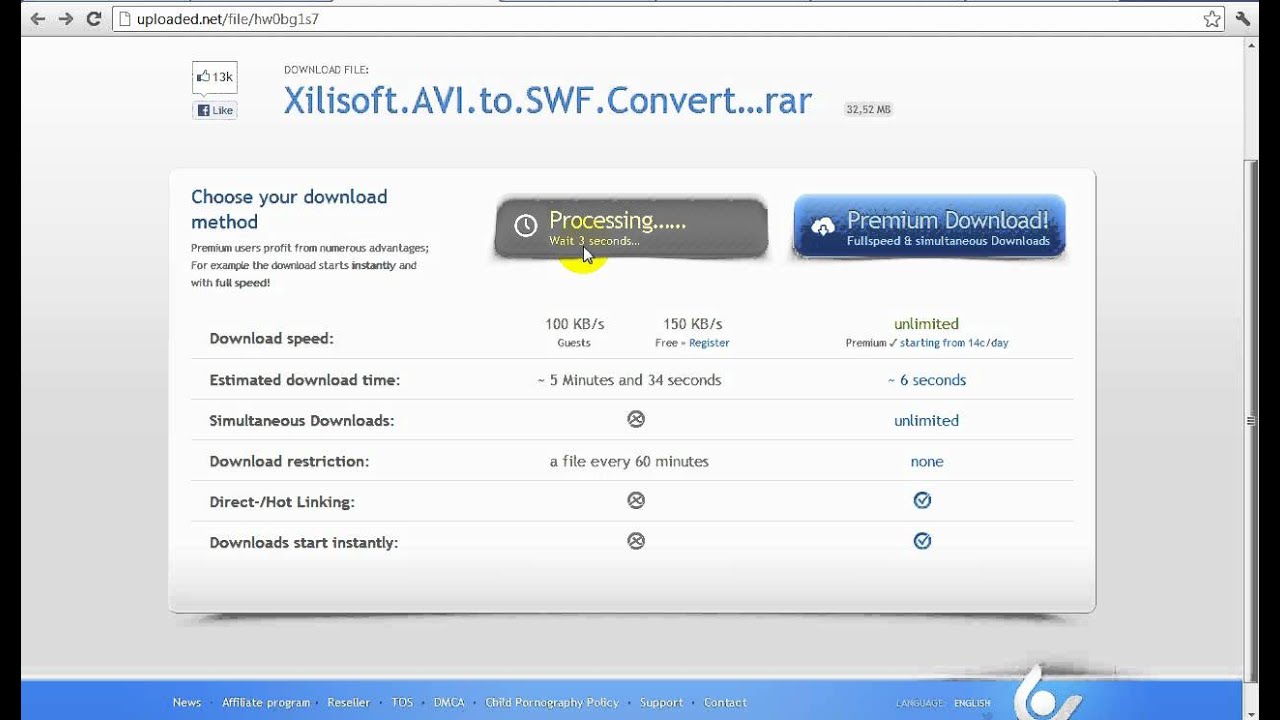This screenshot has width=1280, height=720.
Task: Click unlimited in Simultaneous Downloads row
Action: (926, 421)
